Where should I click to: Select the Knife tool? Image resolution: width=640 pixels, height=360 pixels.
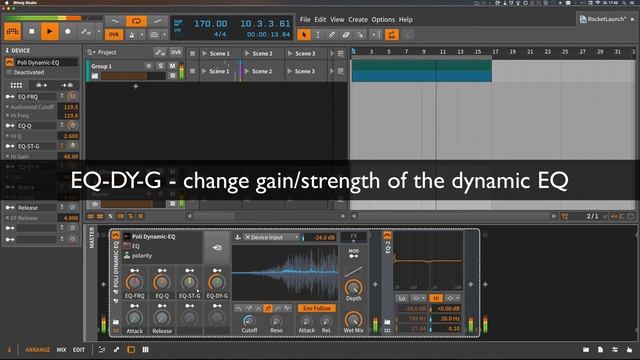(x=360, y=35)
